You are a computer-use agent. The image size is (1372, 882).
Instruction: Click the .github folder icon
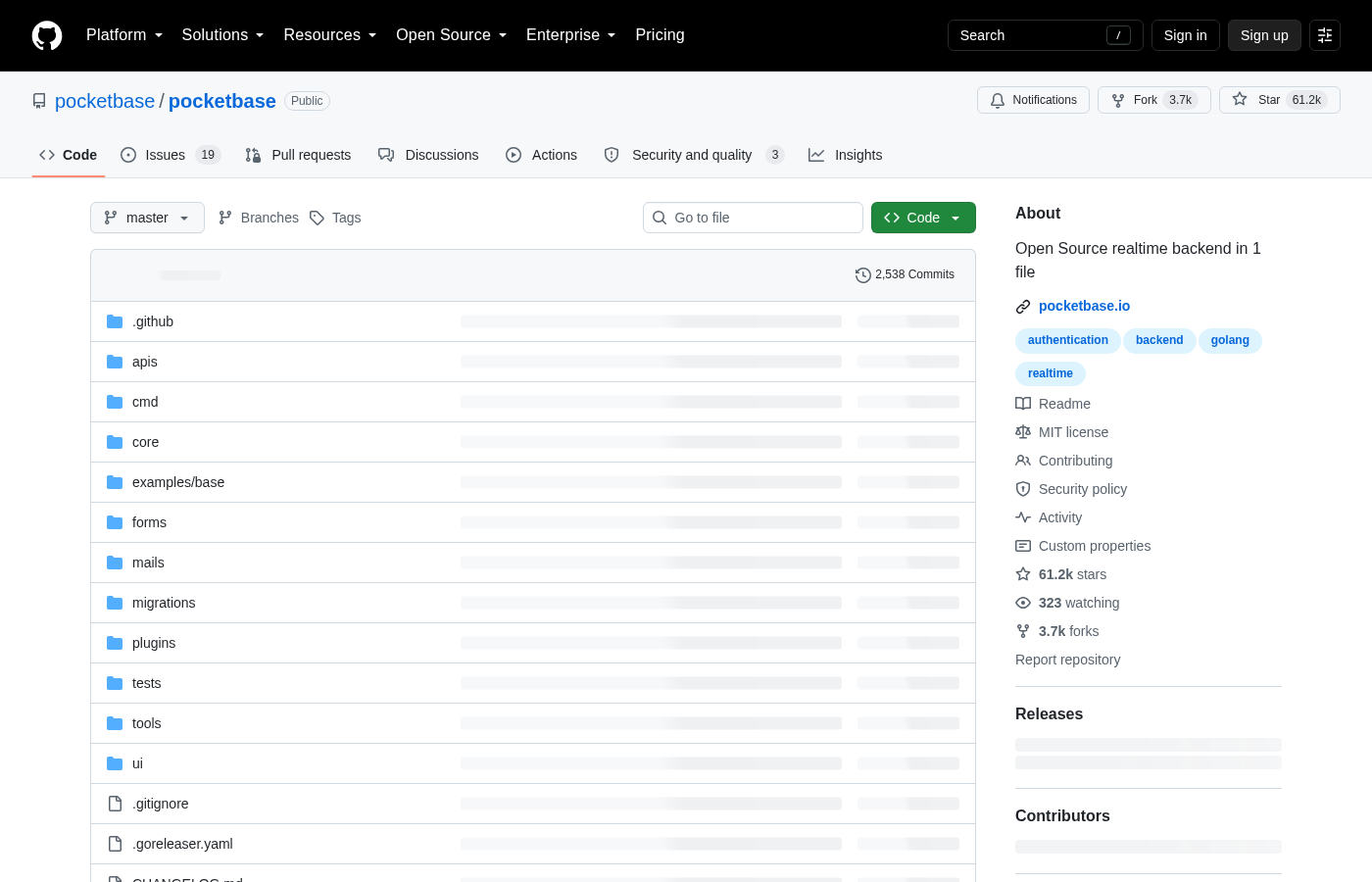tap(115, 321)
